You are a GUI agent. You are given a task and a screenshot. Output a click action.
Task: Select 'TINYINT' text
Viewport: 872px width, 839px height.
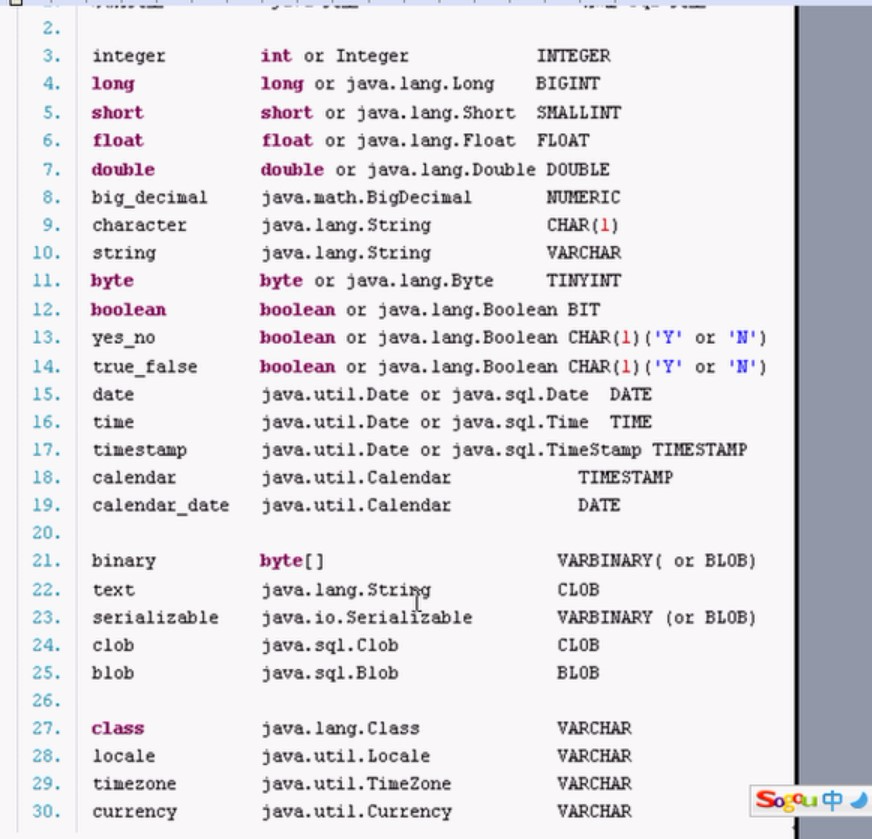(583, 280)
